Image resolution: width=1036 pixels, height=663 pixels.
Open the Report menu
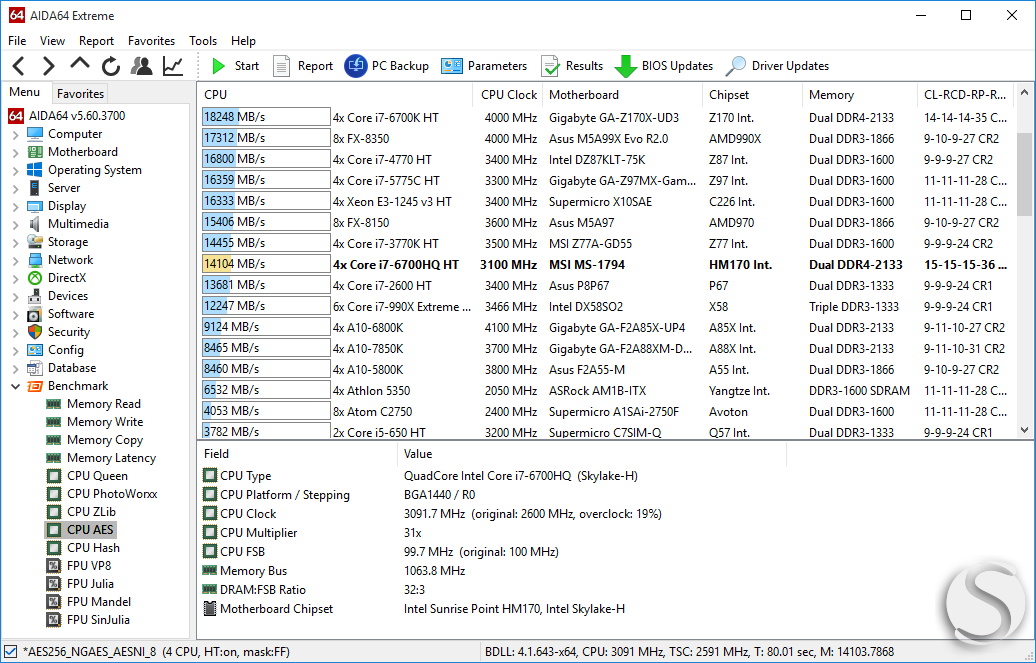tap(96, 41)
